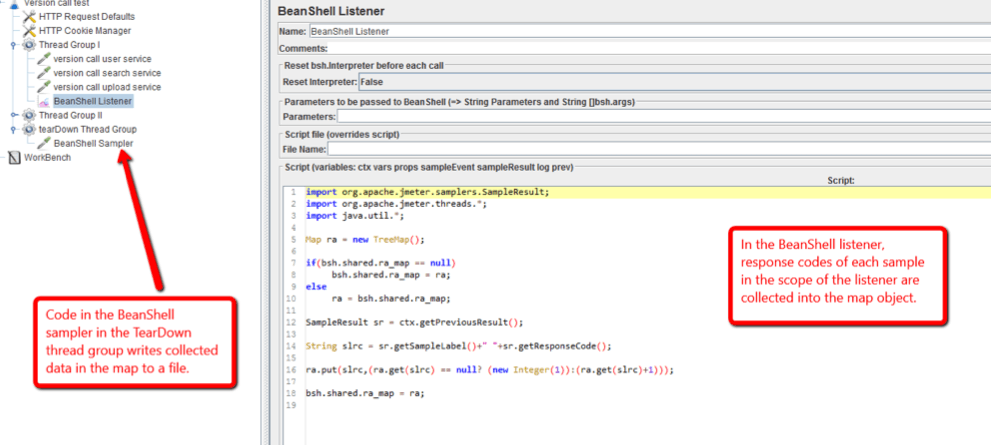Expand the Thread Group II node
This screenshot has width=991, height=445.
14,116
